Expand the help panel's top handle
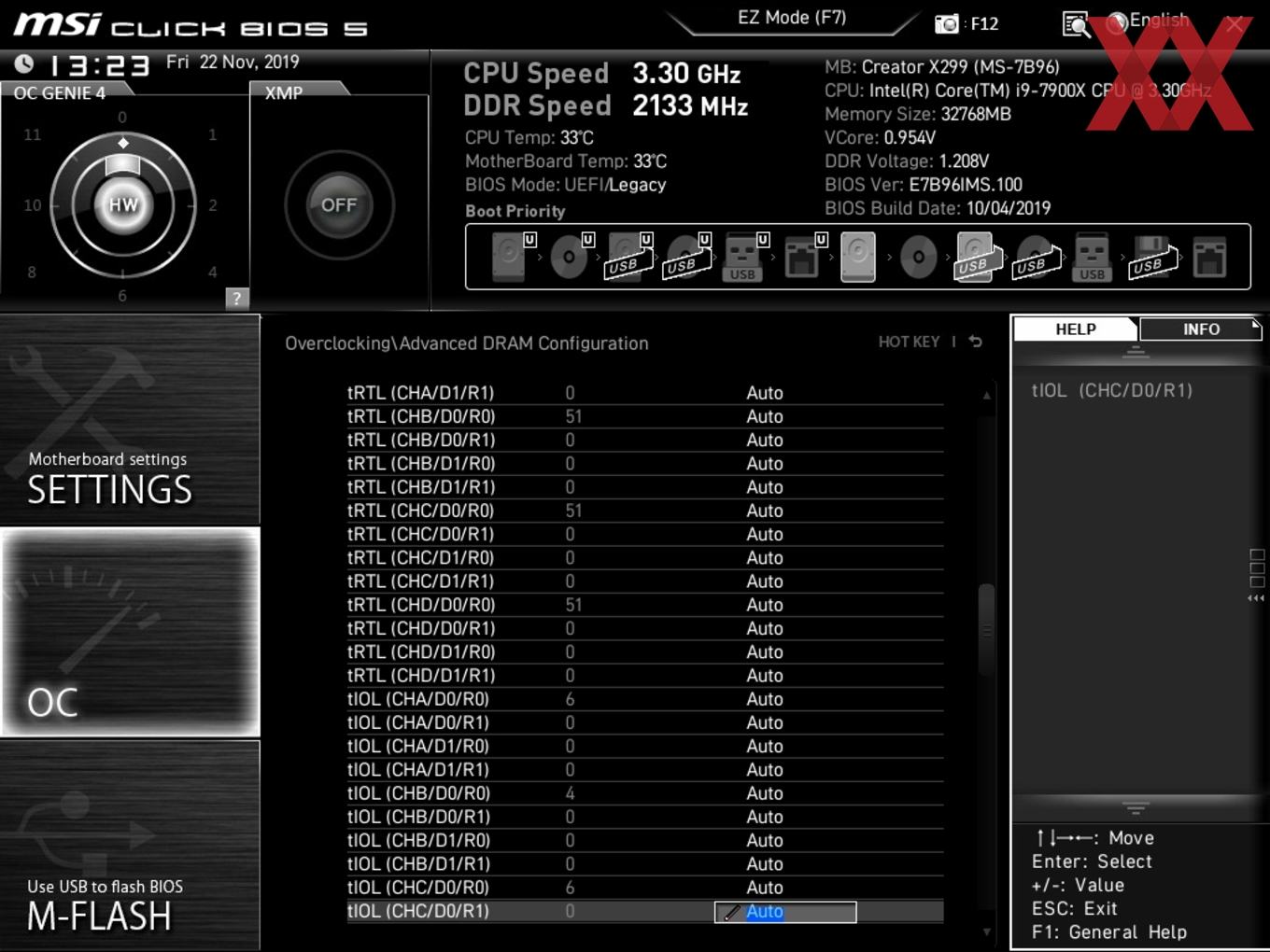1270x952 pixels. pos(1136,352)
